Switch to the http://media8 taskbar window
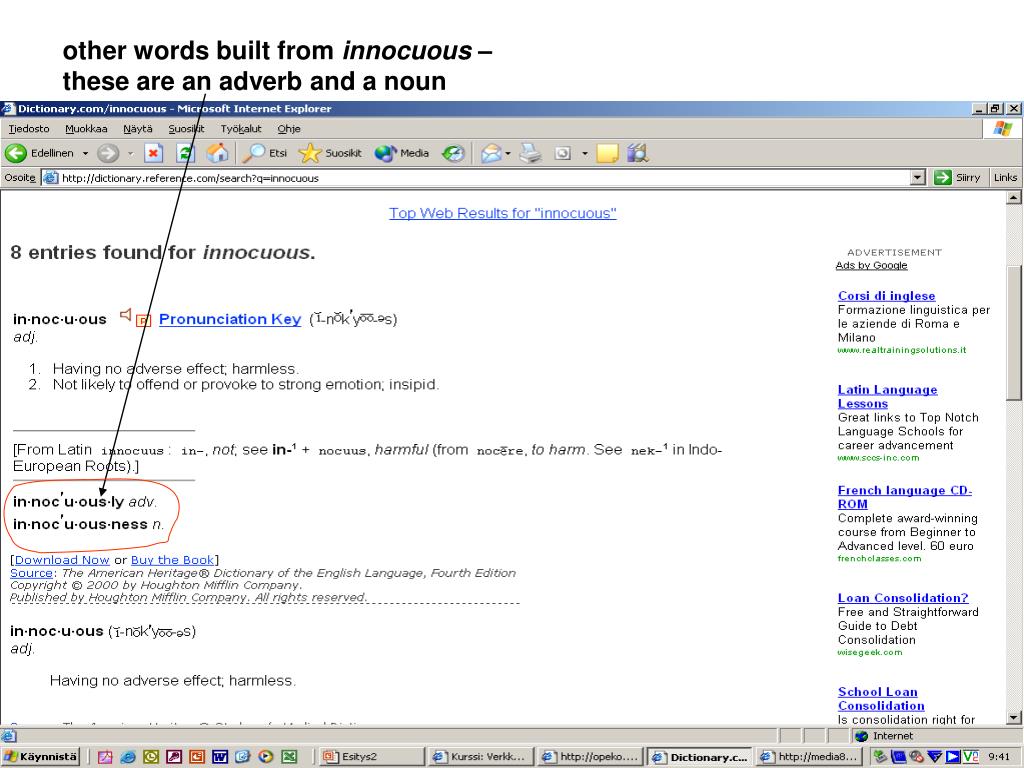Image resolution: width=1024 pixels, height=768 pixels. 808,757
